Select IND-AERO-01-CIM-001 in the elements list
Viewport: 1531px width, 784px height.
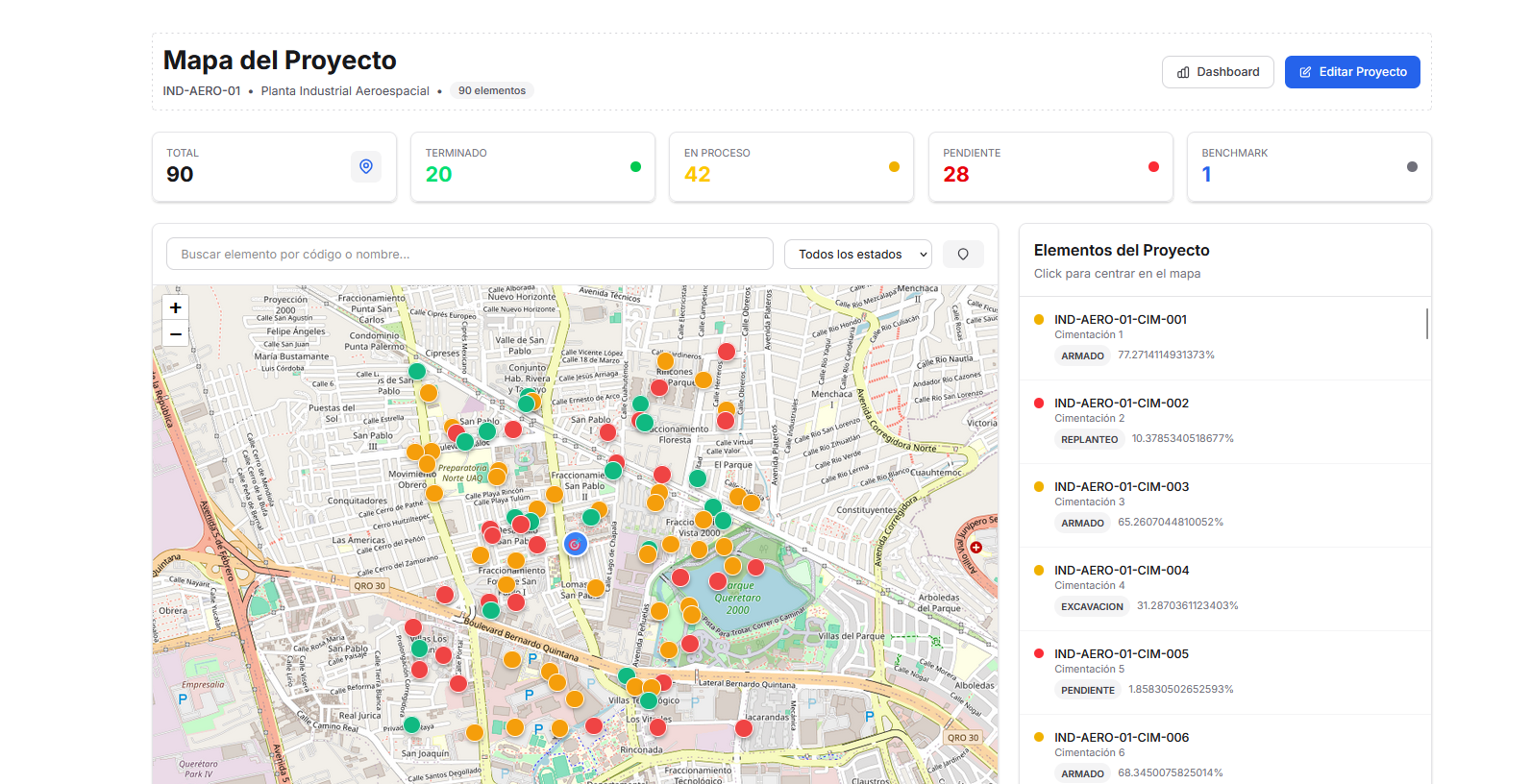[x=1121, y=320]
